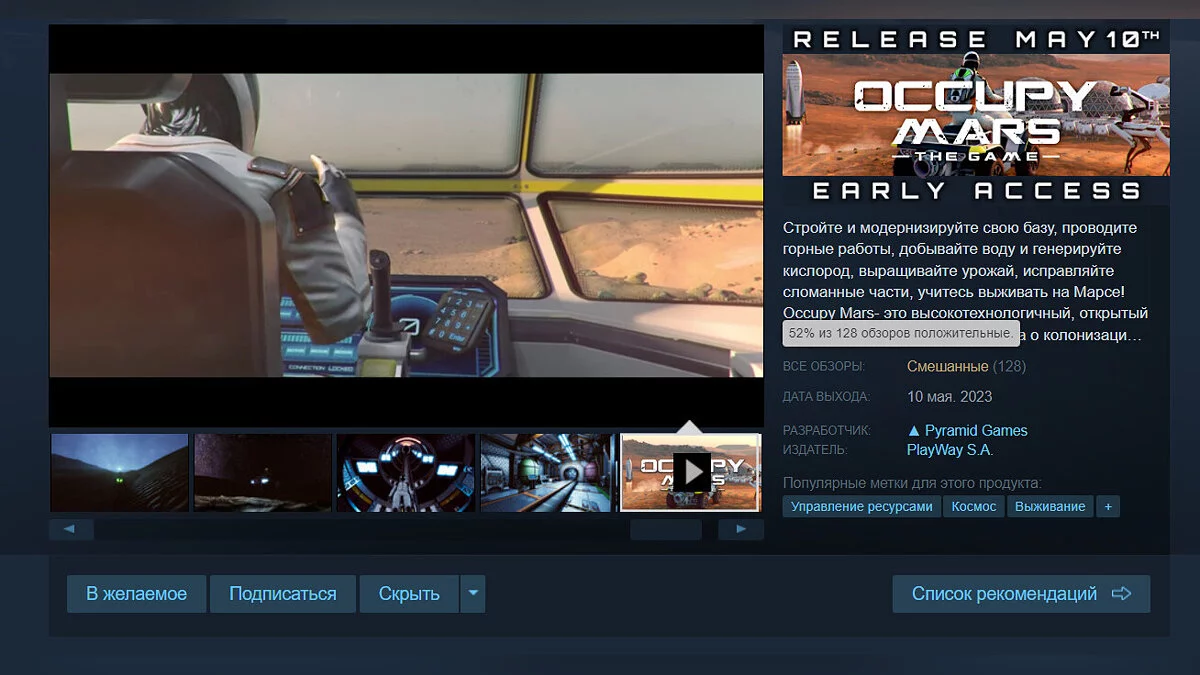Screen dimensions: 1200x675
Task: Select the 'Выживание' tag
Action: (x=1050, y=507)
